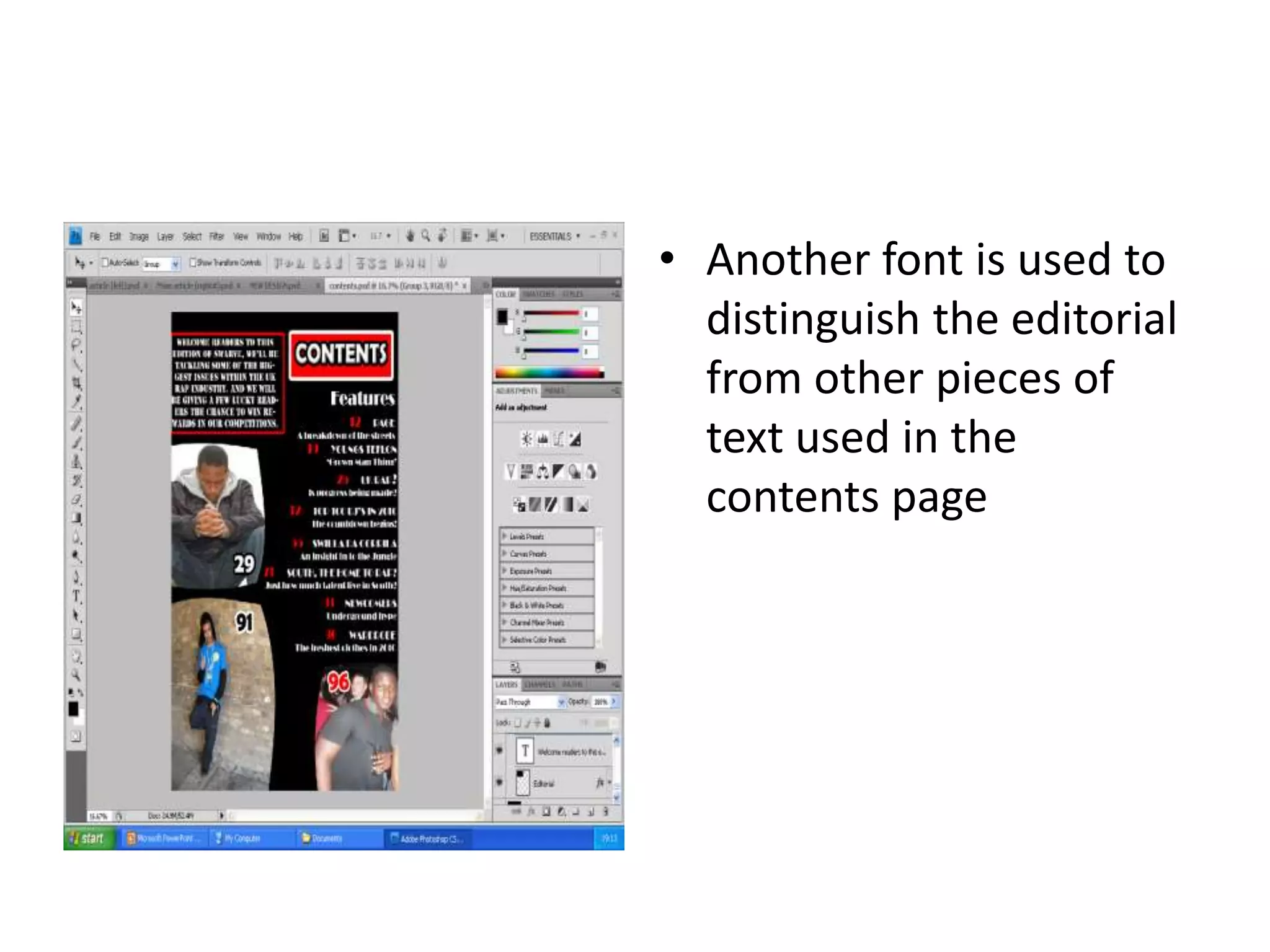Viewport: 1270px width, 952px height.
Task: Open the Auto-Select Group dropdown
Action: pos(162,263)
